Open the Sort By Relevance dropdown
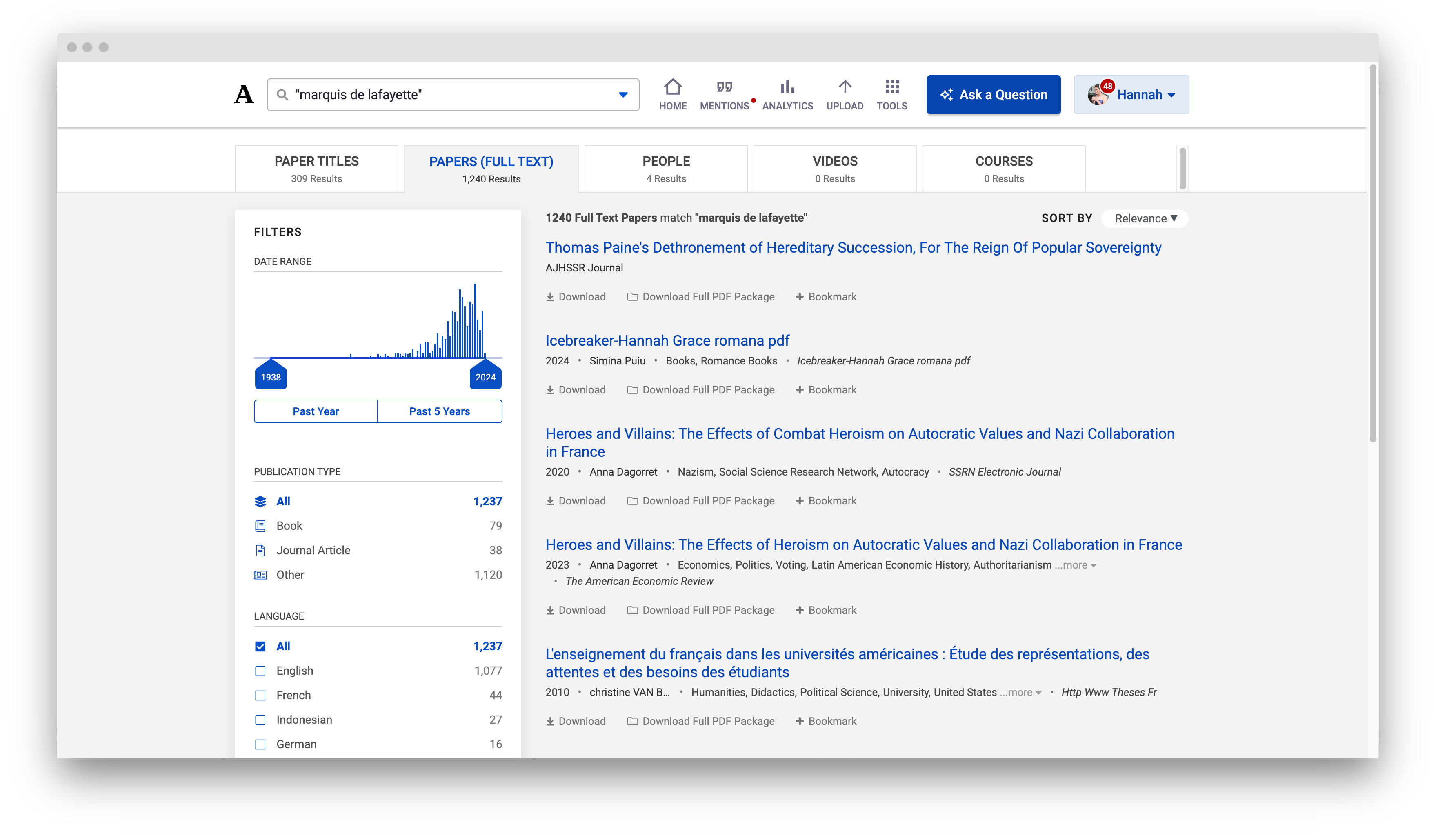The image size is (1436, 840). (1145, 218)
